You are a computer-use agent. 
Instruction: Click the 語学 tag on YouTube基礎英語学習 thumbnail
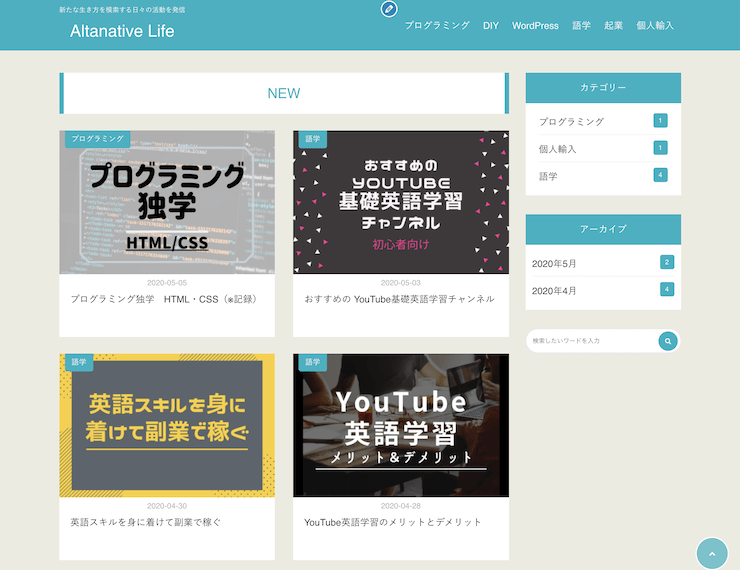(x=313, y=139)
